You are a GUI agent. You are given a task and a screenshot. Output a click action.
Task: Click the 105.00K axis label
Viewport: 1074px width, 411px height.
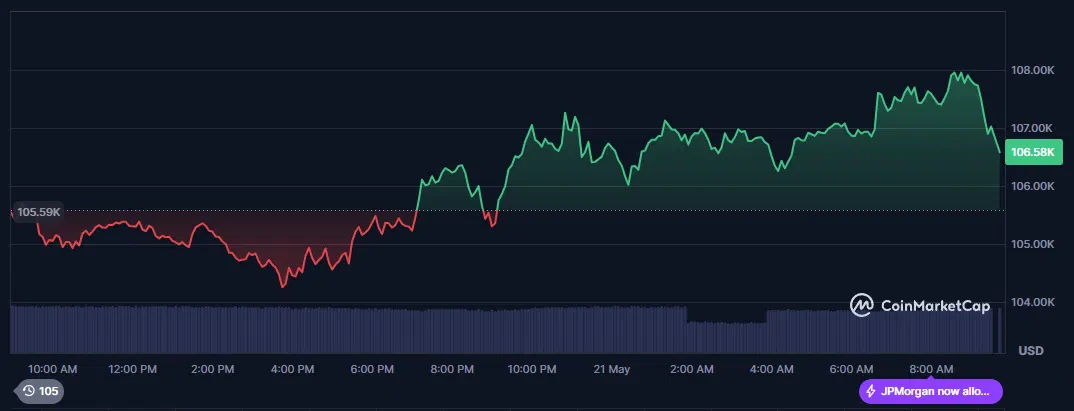click(1032, 245)
